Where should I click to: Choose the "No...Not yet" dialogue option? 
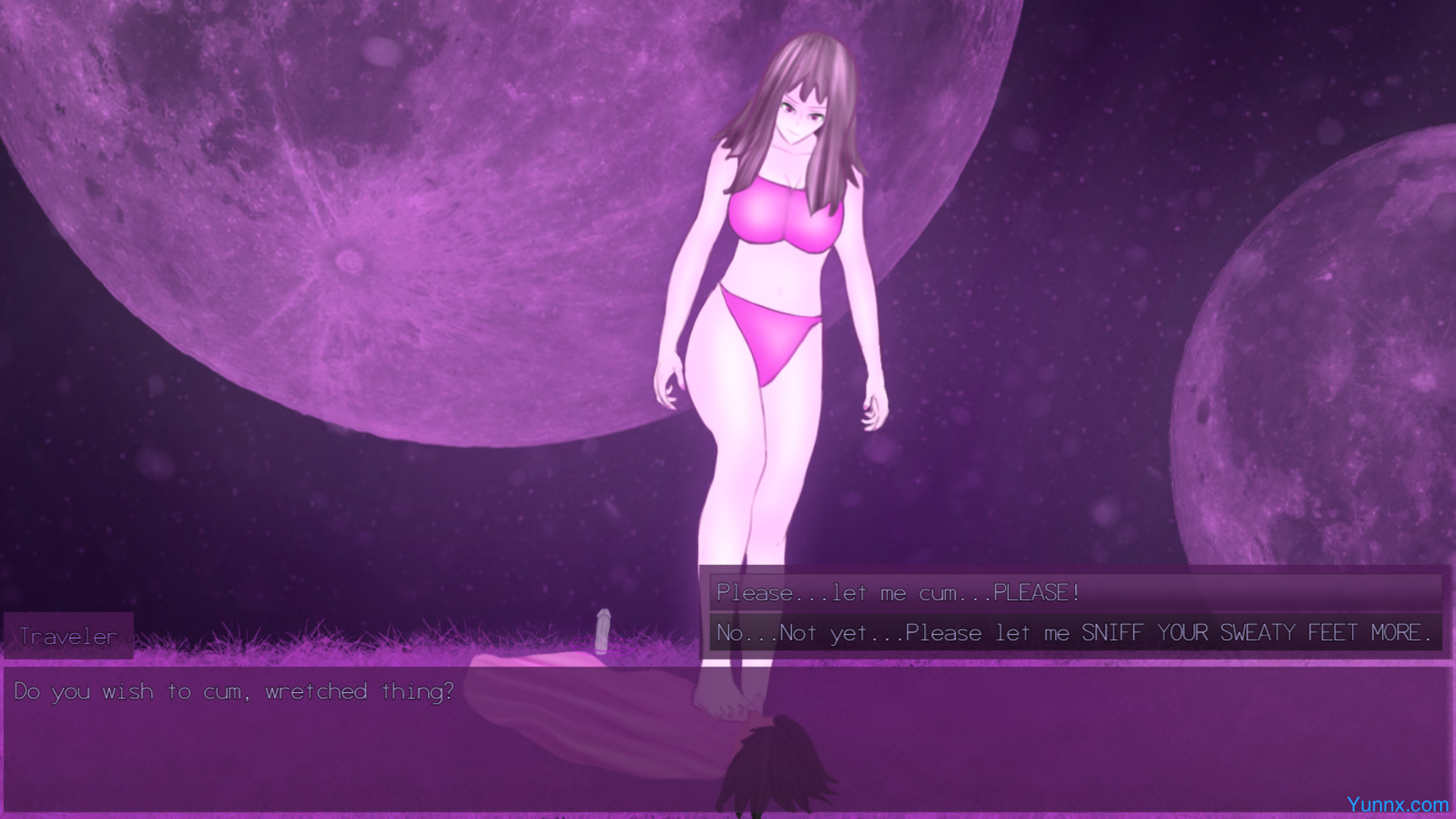pyautogui.click(x=1074, y=633)
